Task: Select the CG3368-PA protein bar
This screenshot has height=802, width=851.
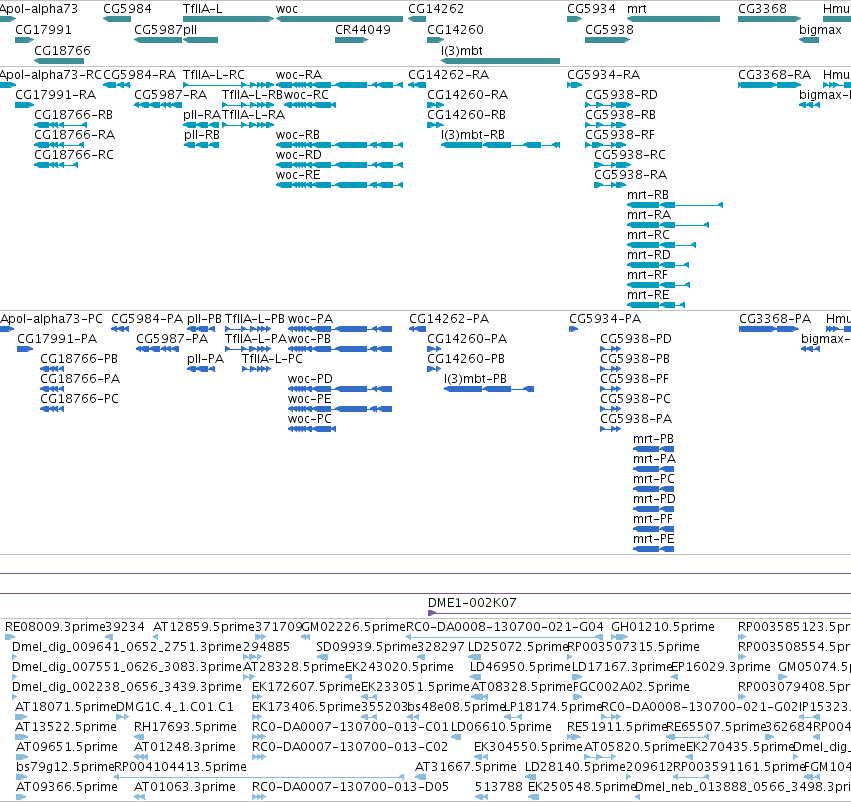Action: coord(769,329)
